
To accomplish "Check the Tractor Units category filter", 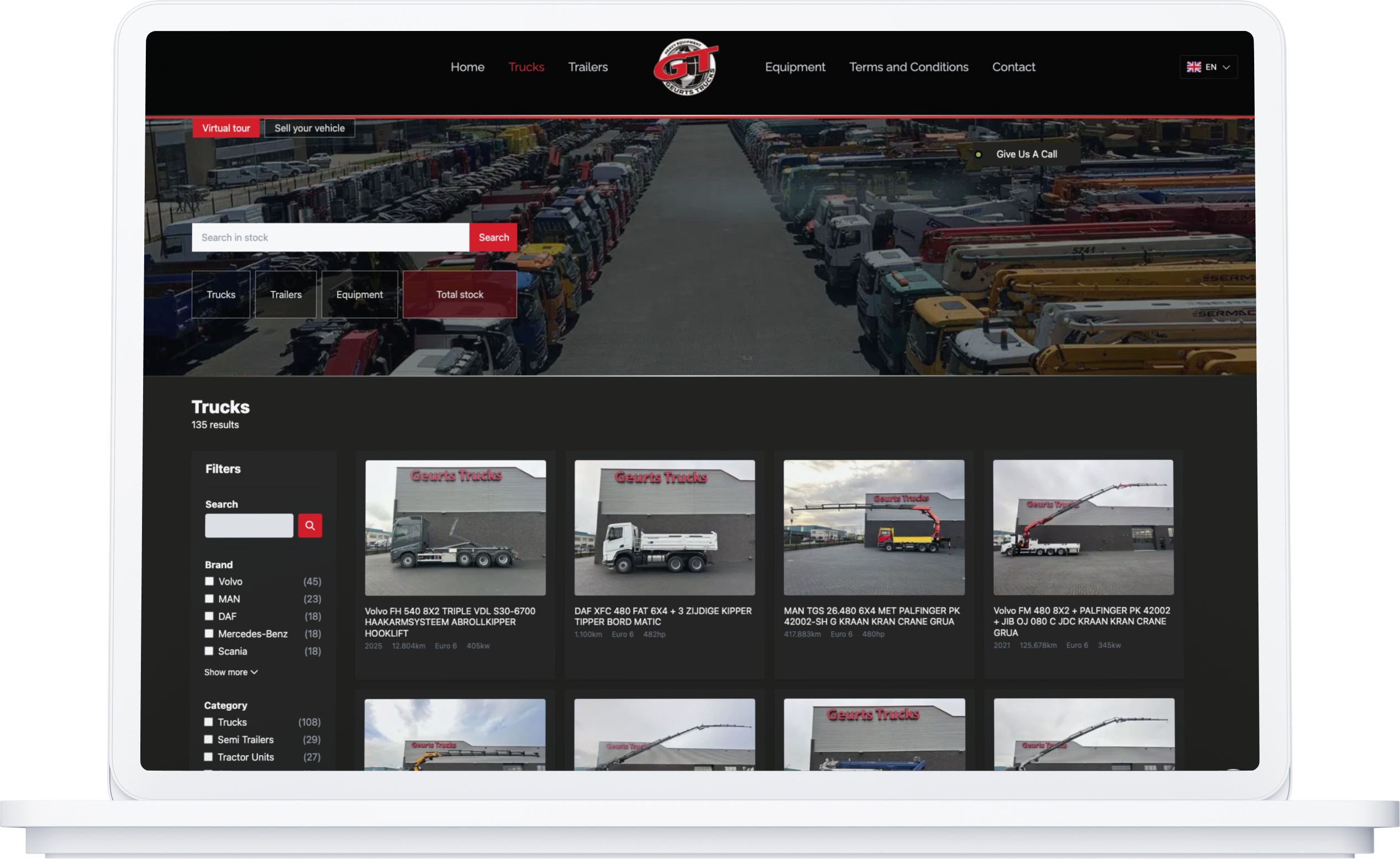I will pyautogui.click(x=208, y=757).
